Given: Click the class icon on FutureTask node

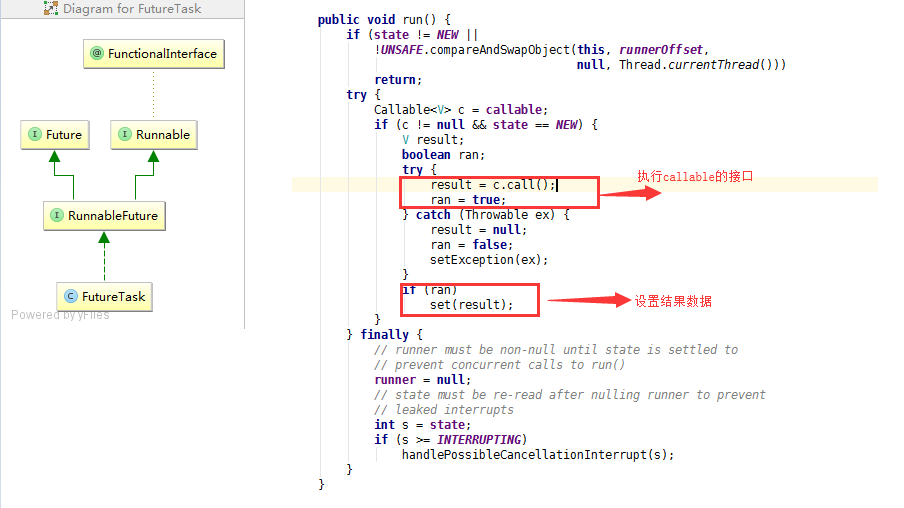Looking at the screenshot, I should 70,296.
